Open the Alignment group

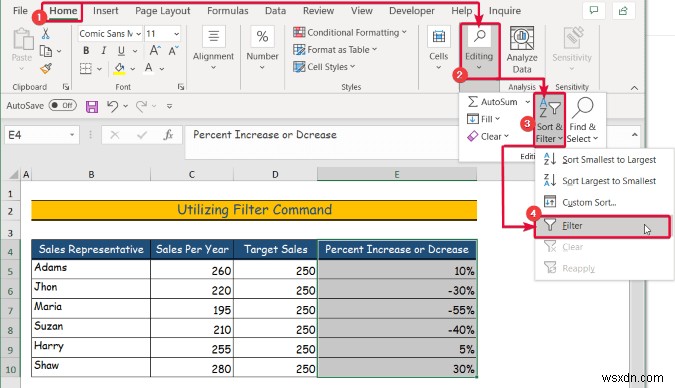(x=214, y=50)
